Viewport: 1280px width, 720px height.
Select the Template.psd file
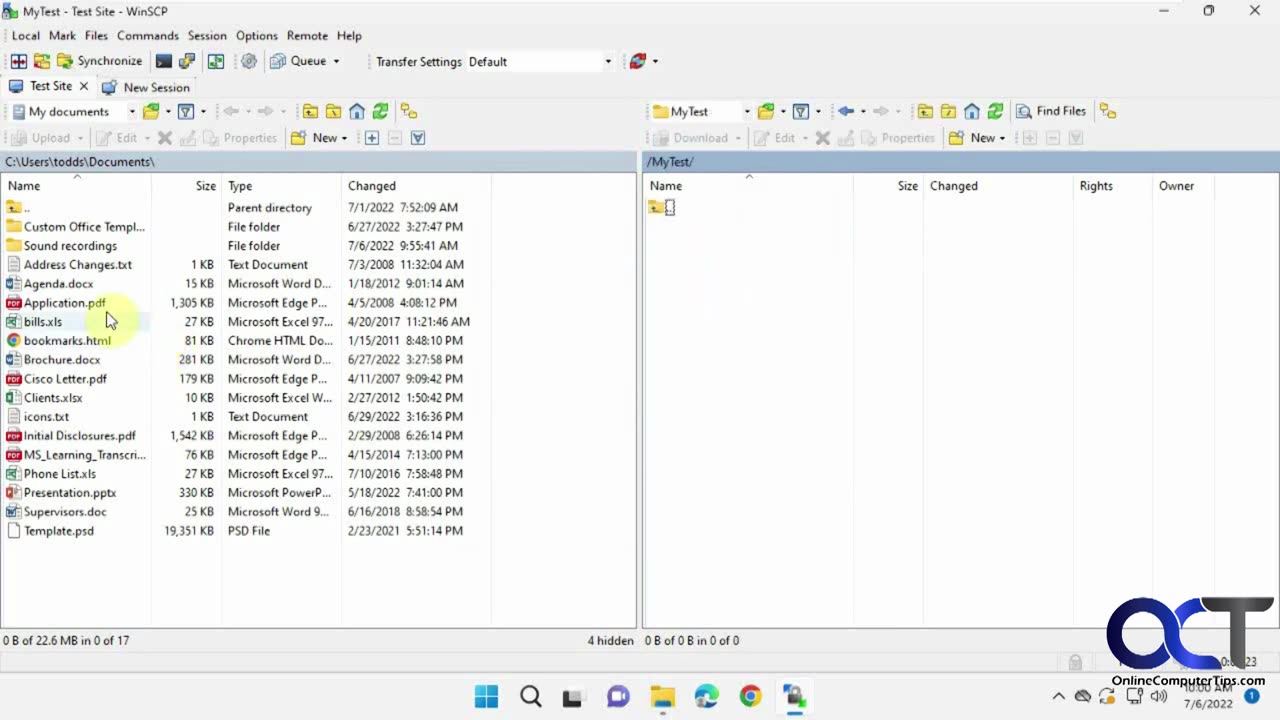click(x=59, y=531)
